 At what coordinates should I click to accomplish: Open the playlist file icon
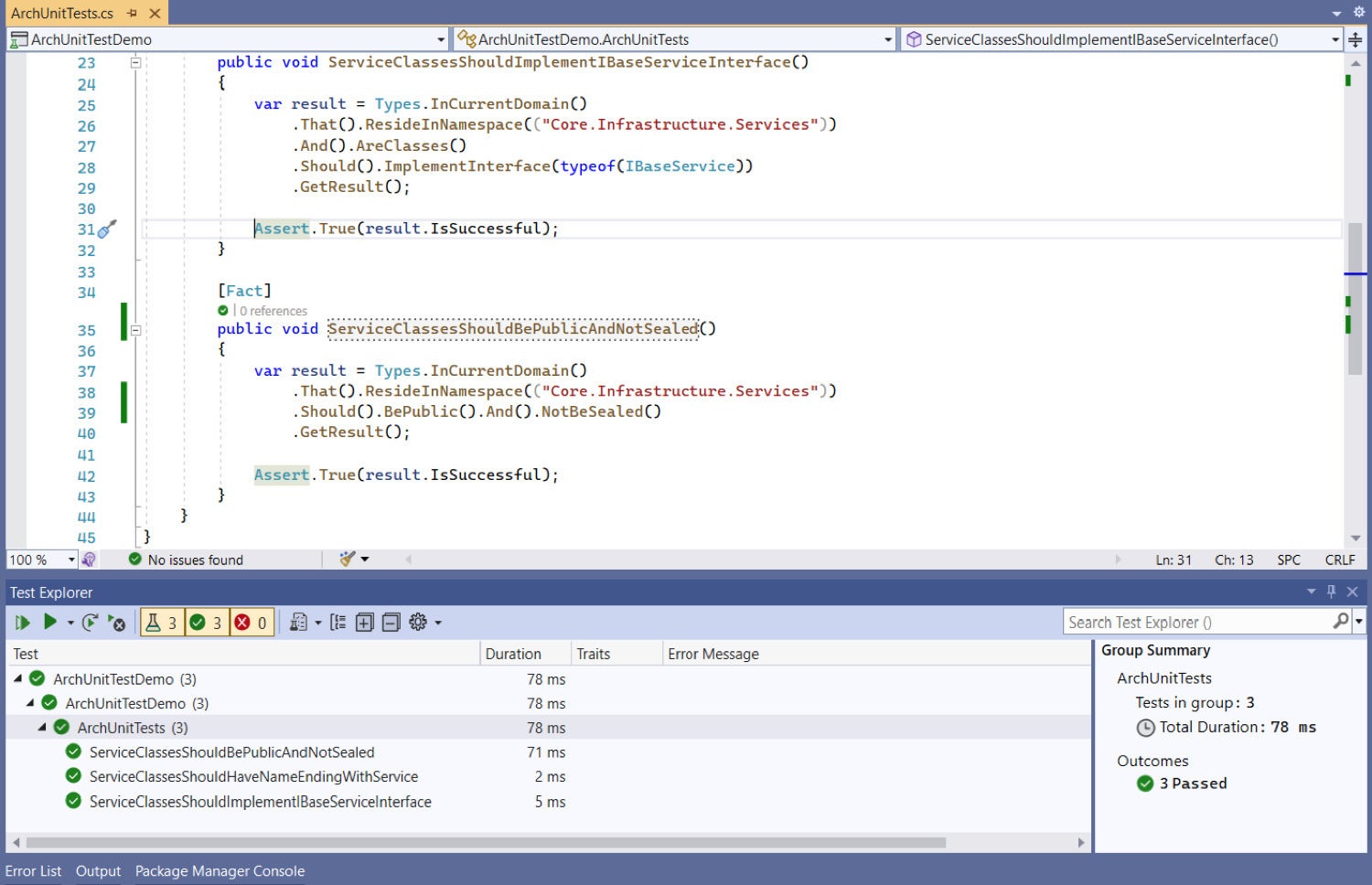coord(298,623)
